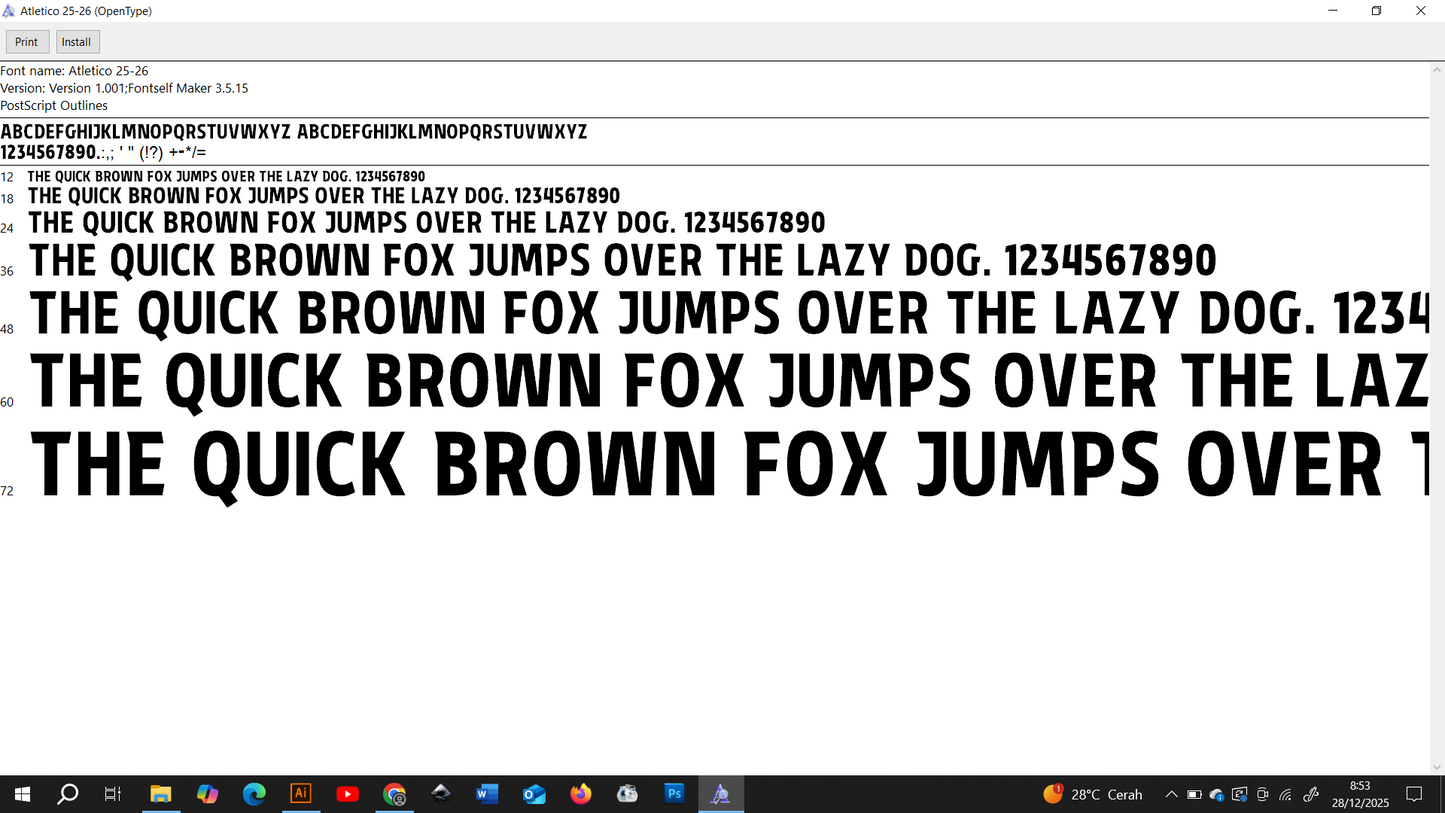Open File Explorer from the taskbar

(x=161, y=794)
